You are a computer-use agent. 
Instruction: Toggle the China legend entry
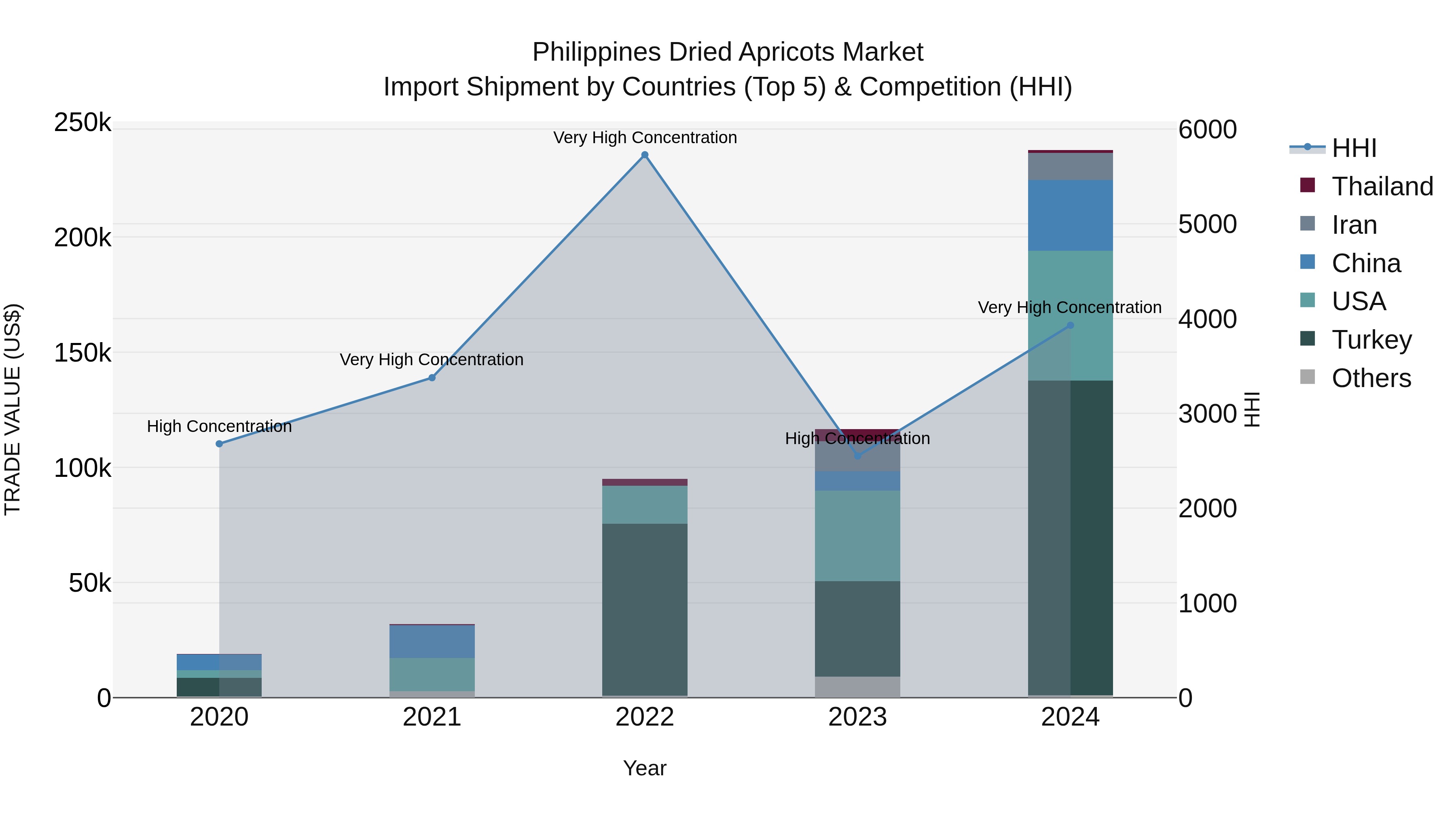[1350, 263]
